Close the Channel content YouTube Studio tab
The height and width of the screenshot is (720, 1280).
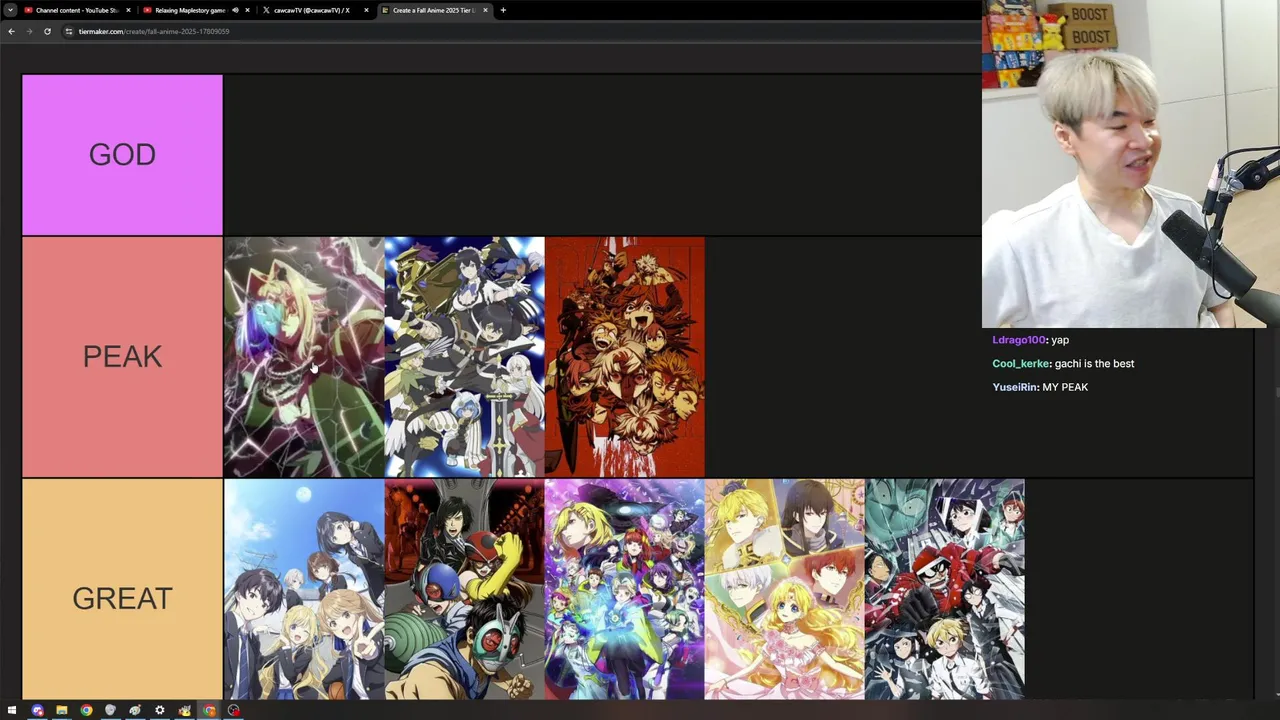click(128, 10)
